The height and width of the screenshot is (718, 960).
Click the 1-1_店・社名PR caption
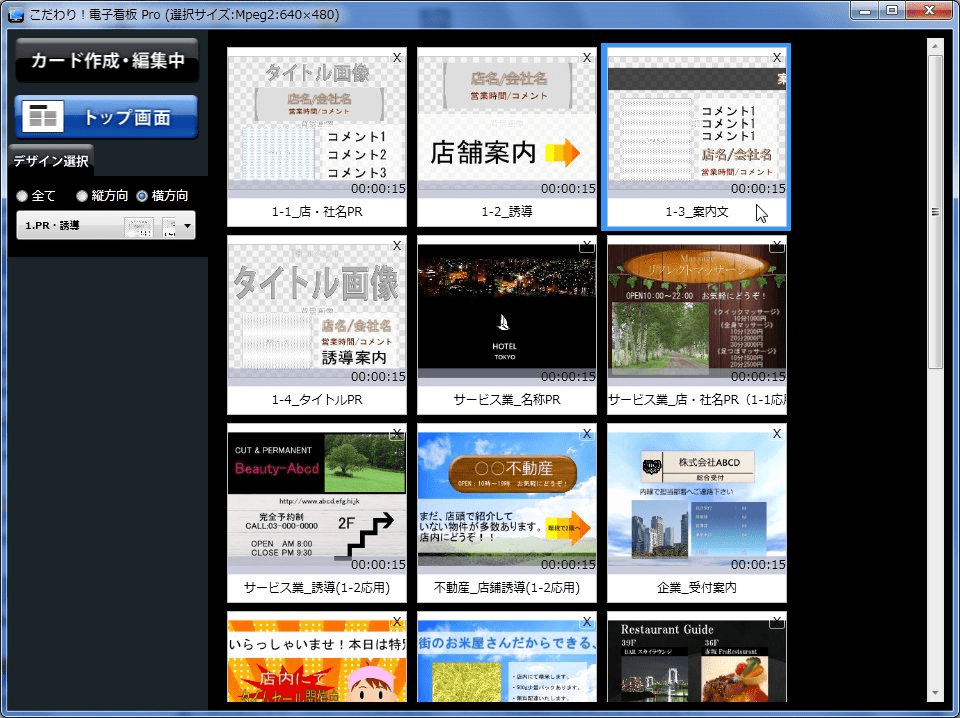pos(317,212)
